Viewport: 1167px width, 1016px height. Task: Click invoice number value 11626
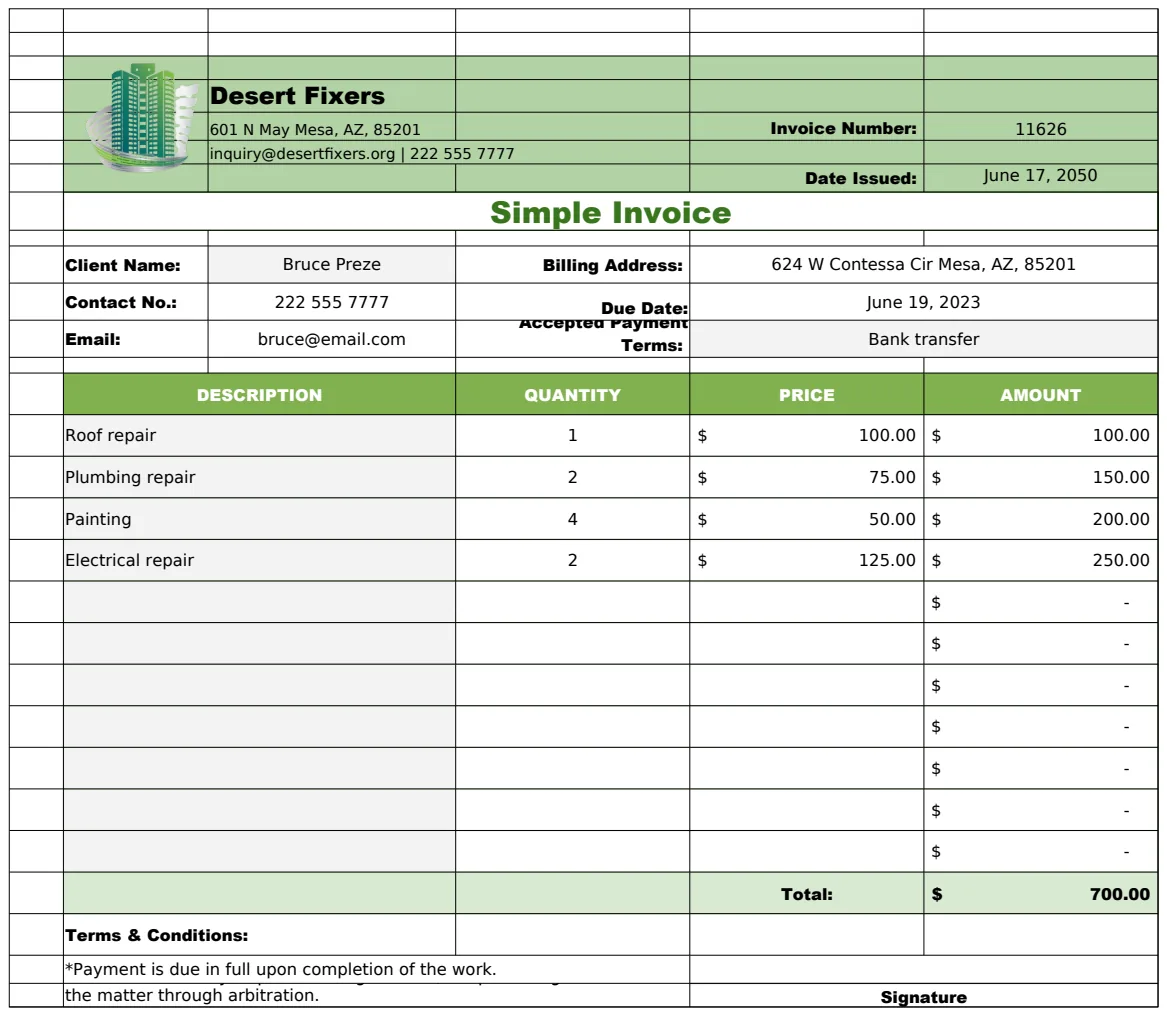(x=1040, y=130)
